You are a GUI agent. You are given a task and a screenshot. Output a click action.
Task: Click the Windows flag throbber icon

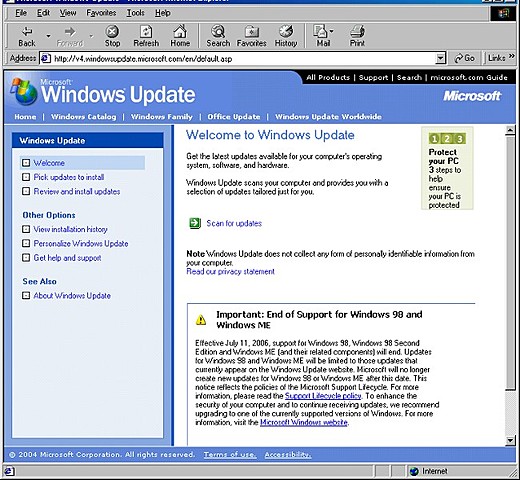pos(503,13)
